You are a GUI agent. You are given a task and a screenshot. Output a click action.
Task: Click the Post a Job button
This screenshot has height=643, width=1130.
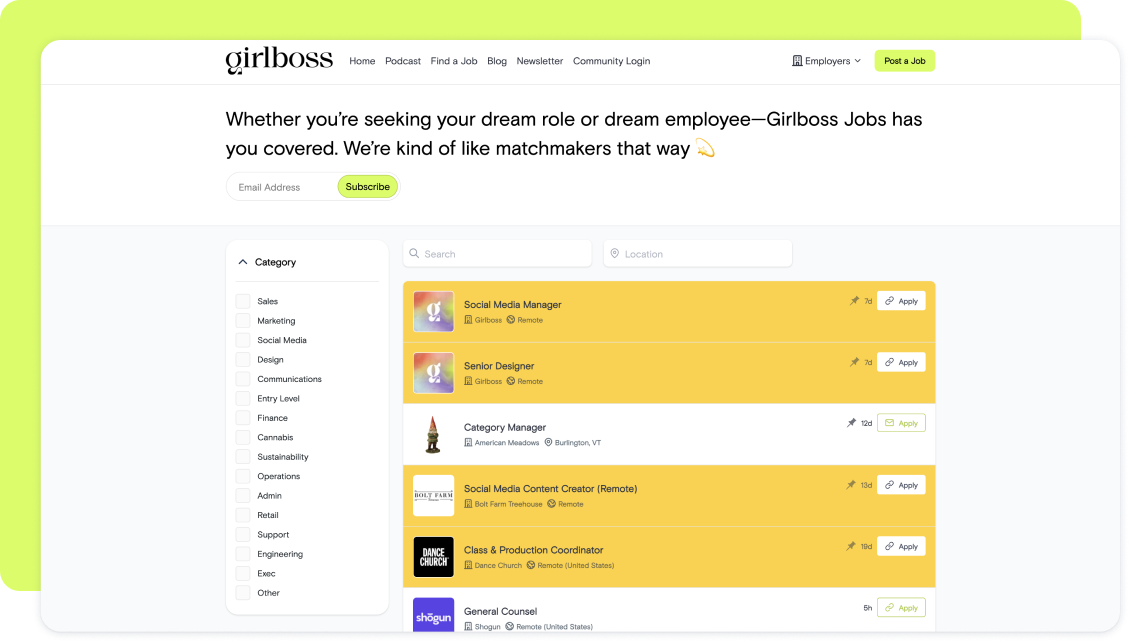pyautogui.click(x=904, y=61)
